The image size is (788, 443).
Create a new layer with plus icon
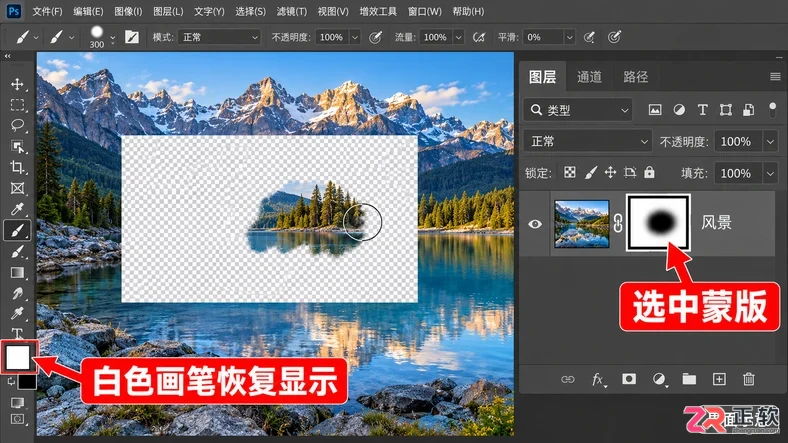(x=719, y=379)
